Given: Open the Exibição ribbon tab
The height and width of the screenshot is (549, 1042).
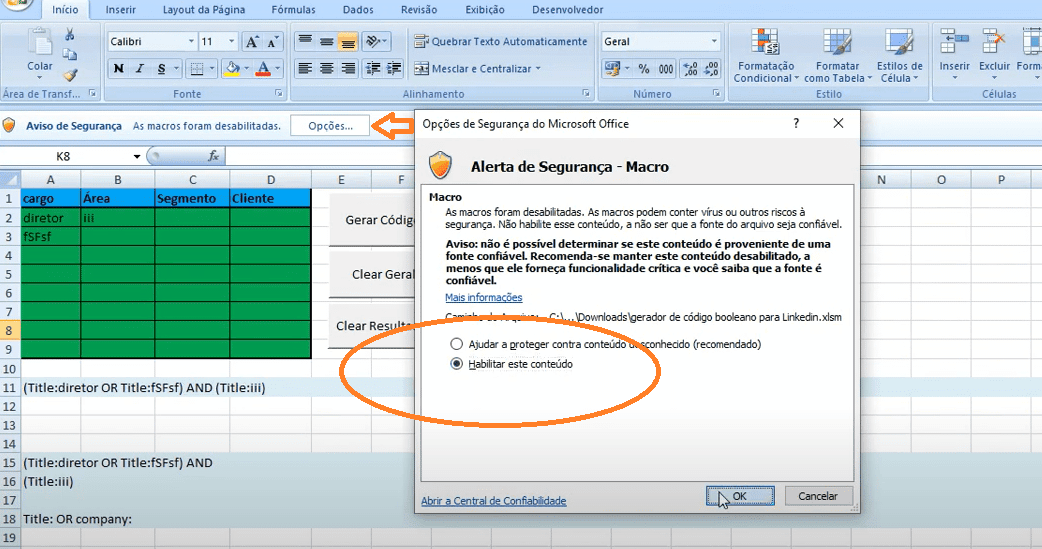Looking at the screenshot, I should (484, 10).
